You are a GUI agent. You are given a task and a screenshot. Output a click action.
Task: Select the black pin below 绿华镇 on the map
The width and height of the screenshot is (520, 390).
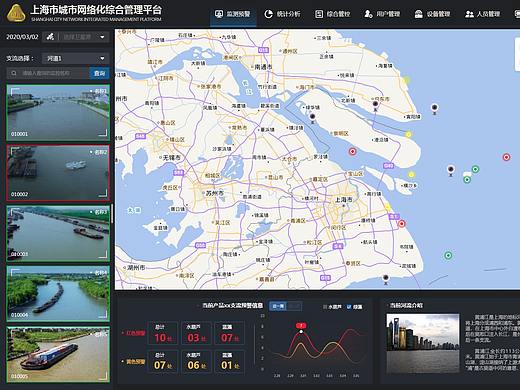click(312, 117)
